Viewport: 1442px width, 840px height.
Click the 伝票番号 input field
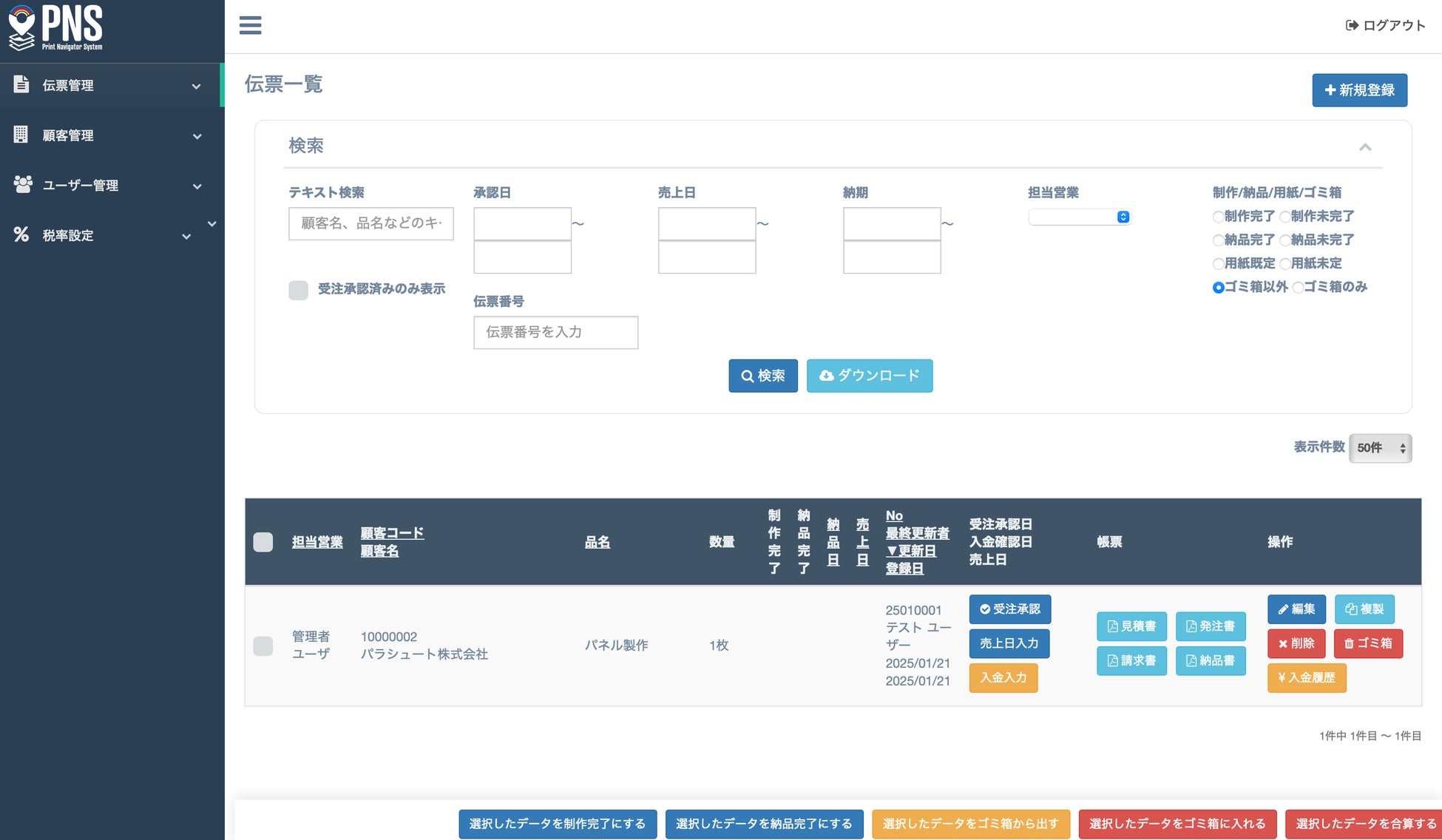[x=555, y=333]
